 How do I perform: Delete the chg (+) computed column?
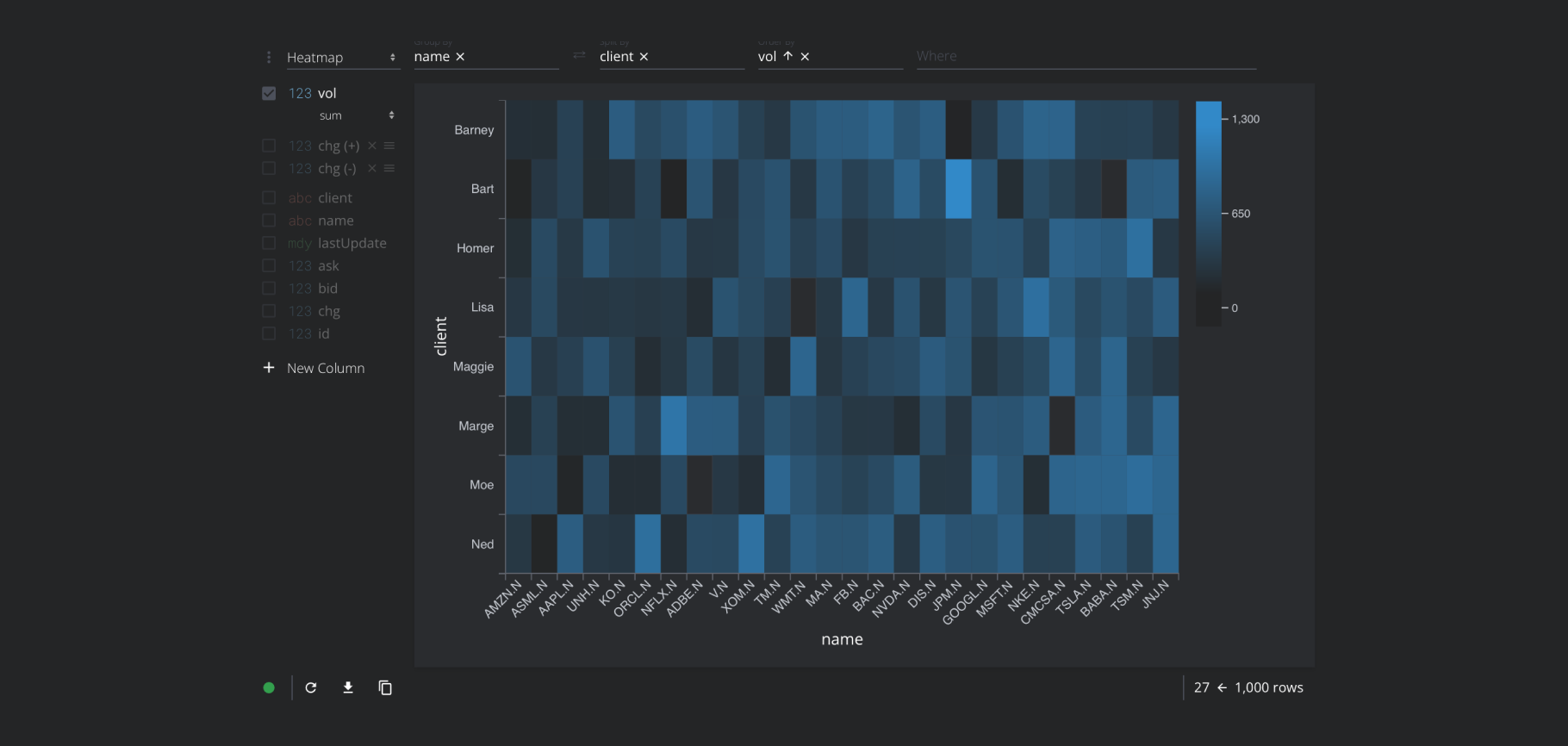(372, 146)
